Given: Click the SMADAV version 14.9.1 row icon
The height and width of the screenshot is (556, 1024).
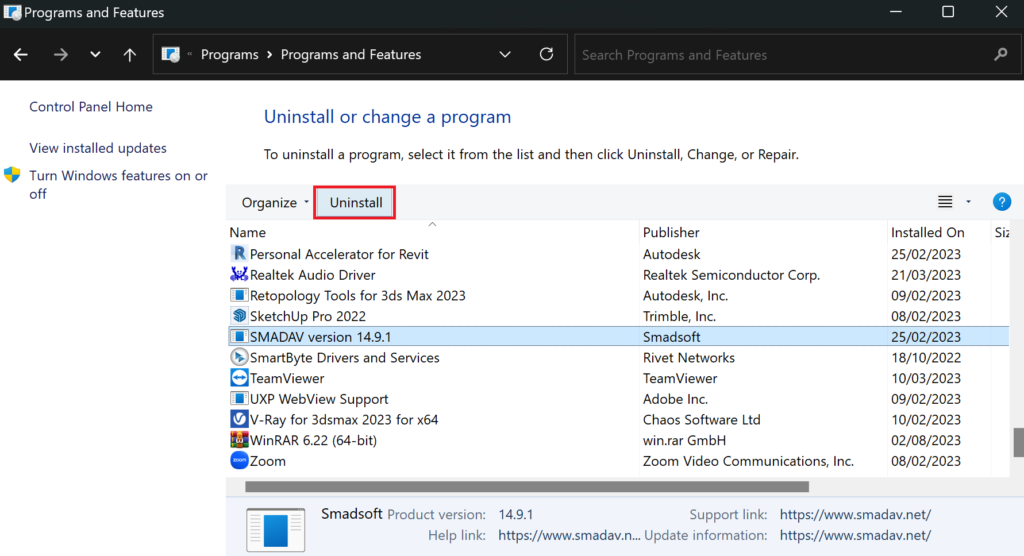Looking at the screenshot, I should [x=239, y=336].
